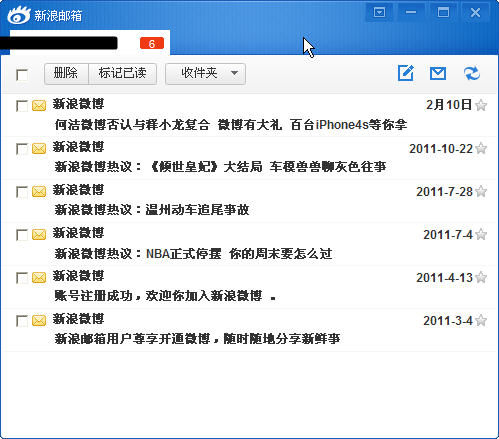The height and width of the screenshot is (439, 499).
Task: Click the red unread count badge 6
Action: pos(152,43)
